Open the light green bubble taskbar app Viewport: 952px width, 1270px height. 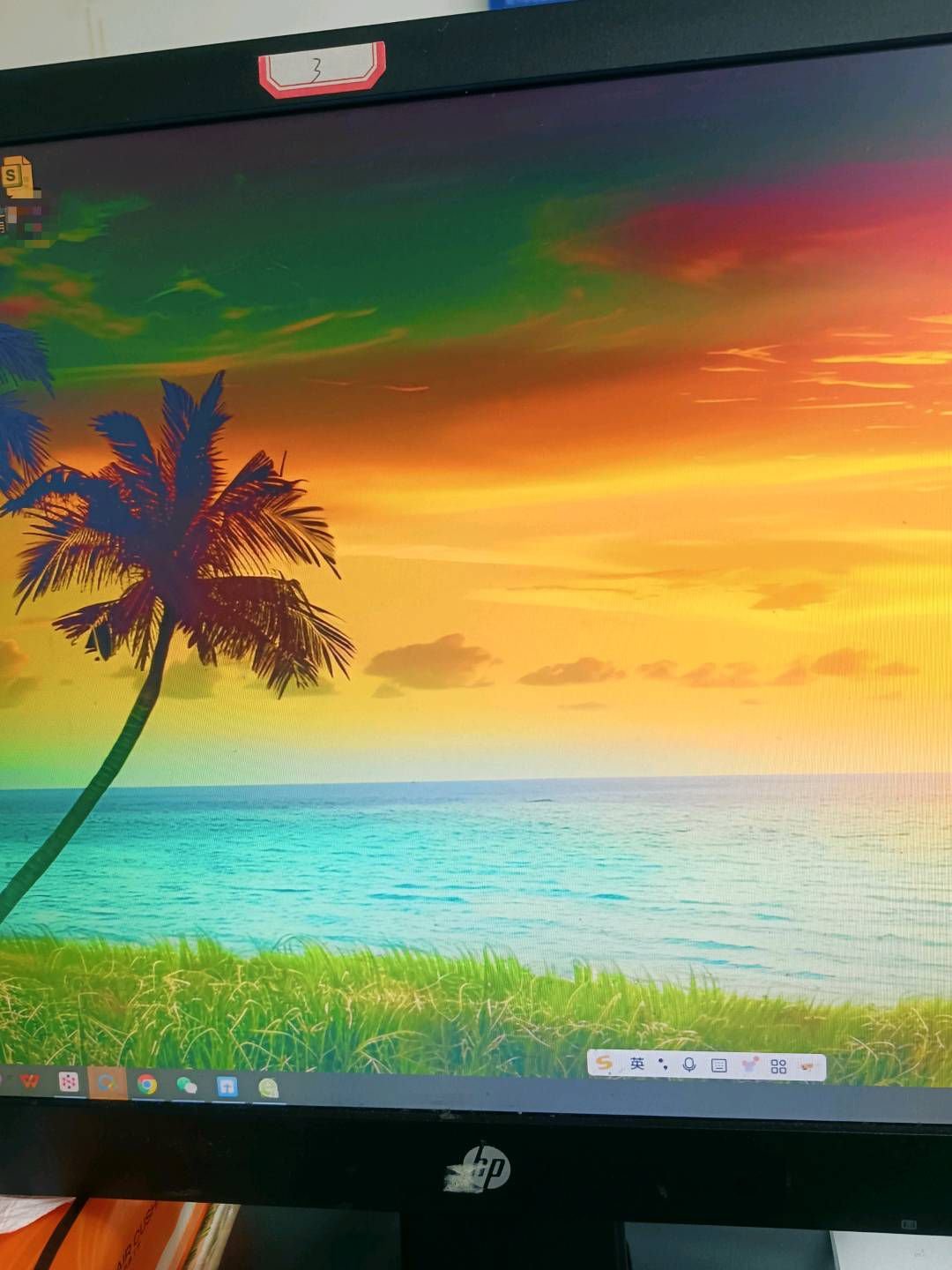point(269,1088)
